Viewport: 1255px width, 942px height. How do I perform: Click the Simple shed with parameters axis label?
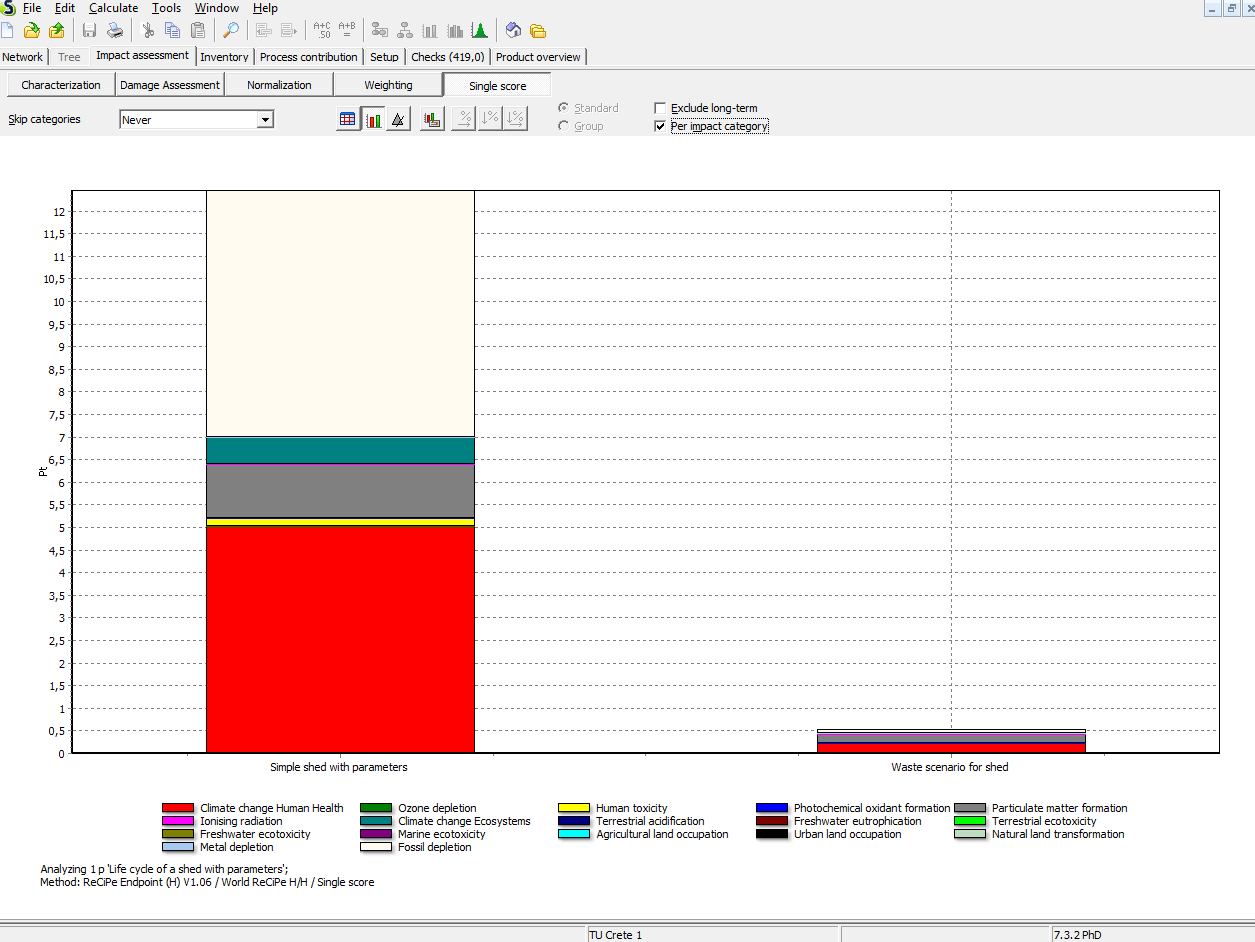click(339, 767)
